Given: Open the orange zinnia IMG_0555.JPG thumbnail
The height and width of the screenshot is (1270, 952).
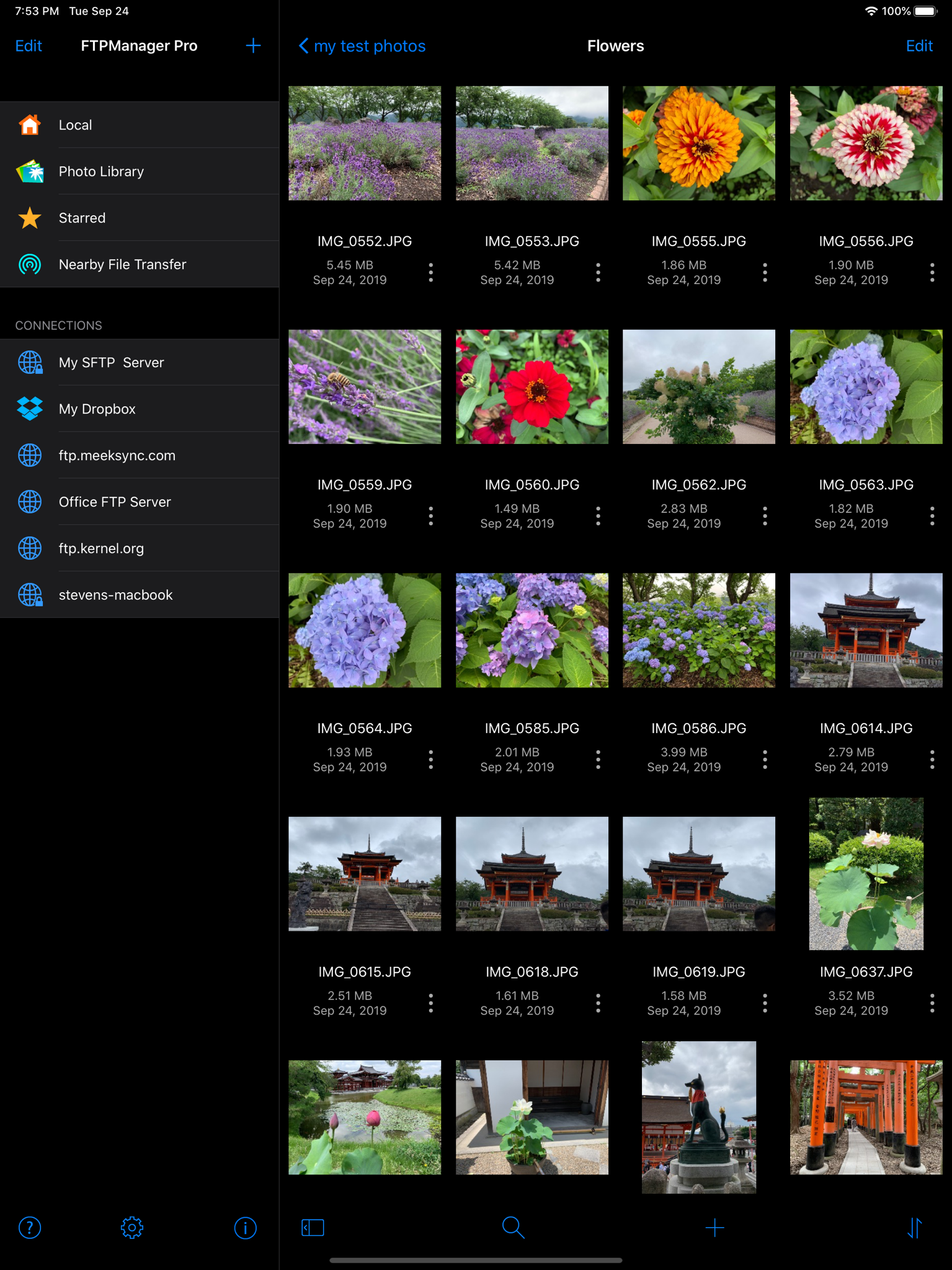Looking at the screenshot, I should [699, 143].
